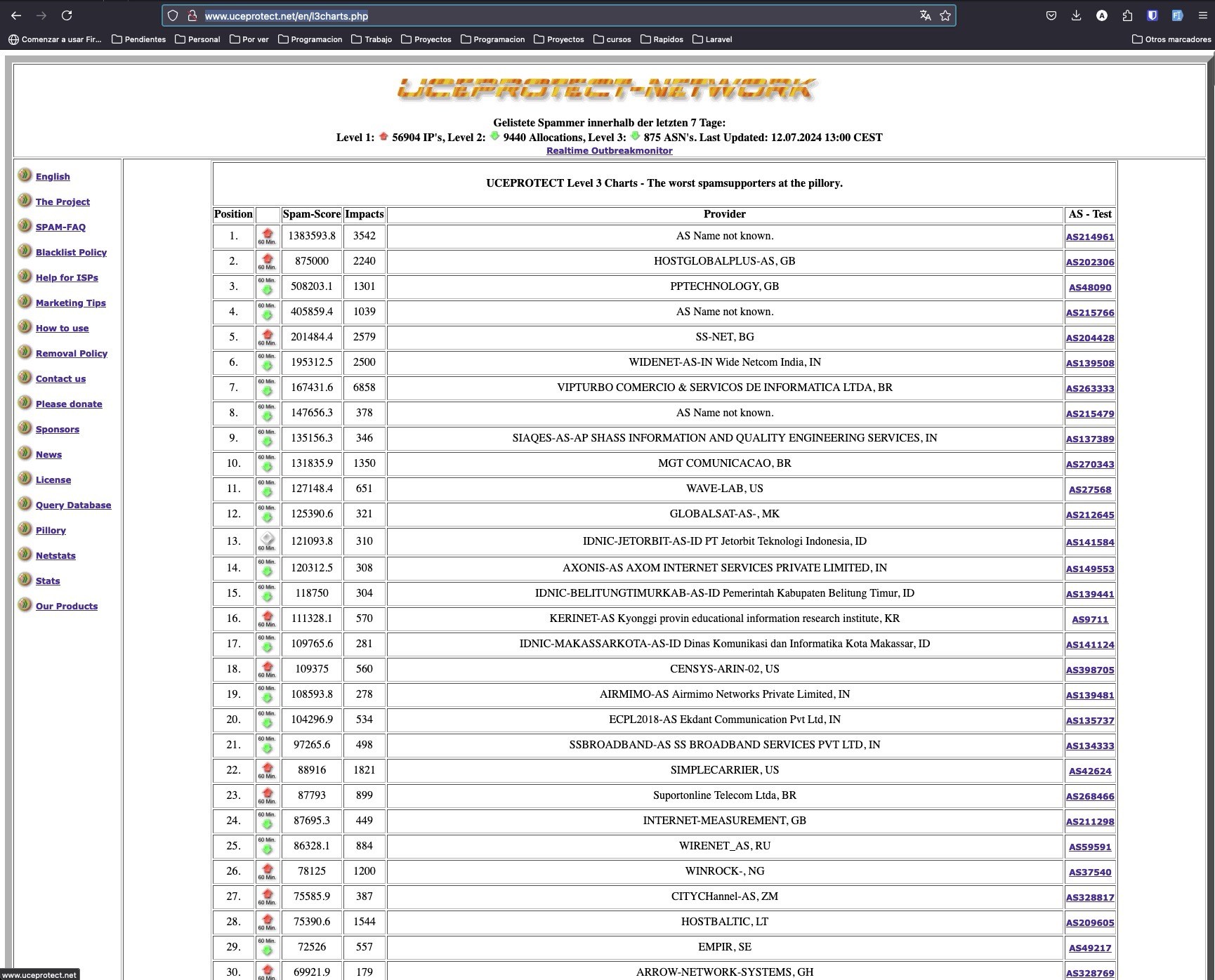Open Please donate sidebar link

point(69,404)
